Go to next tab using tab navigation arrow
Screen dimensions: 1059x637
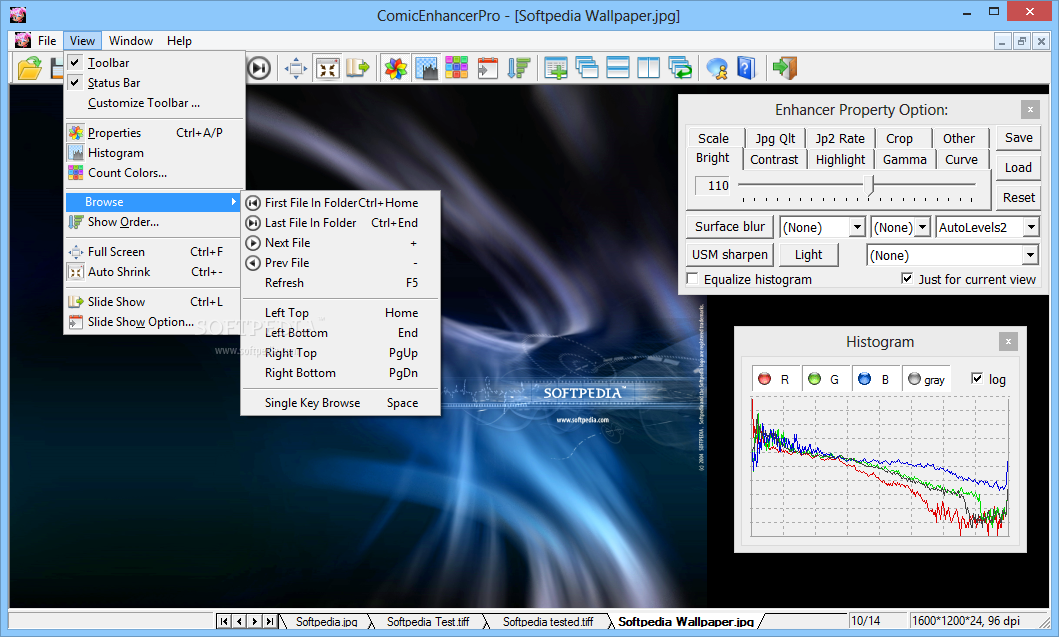pos(255,621)
